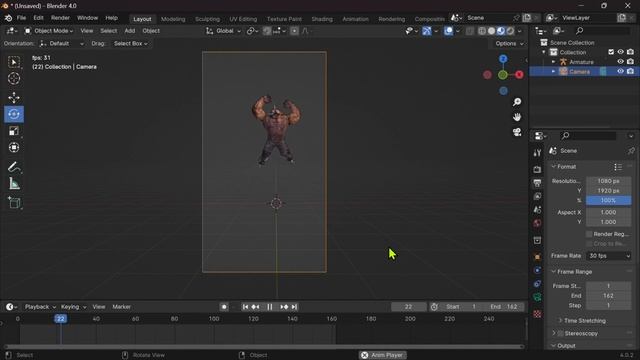Click the pan view hand icon

click(x=517, y=117)
